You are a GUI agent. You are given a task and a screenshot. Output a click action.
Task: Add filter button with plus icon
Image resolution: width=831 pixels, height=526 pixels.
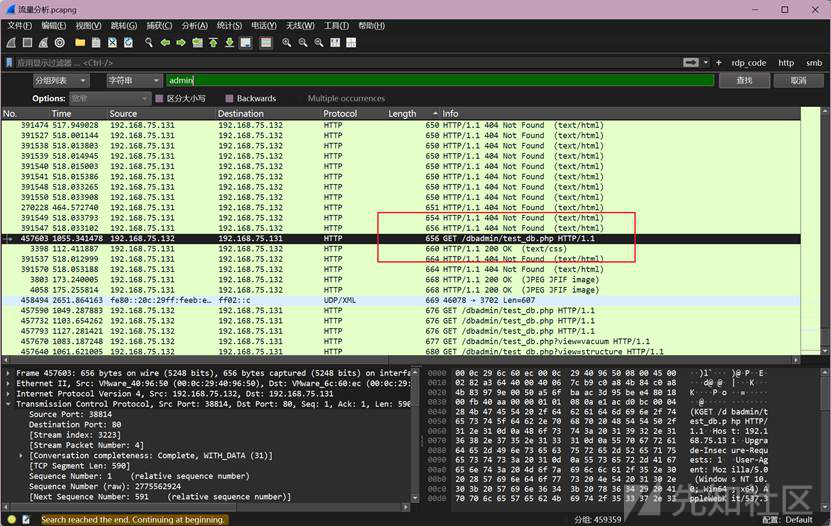(719, 63)
